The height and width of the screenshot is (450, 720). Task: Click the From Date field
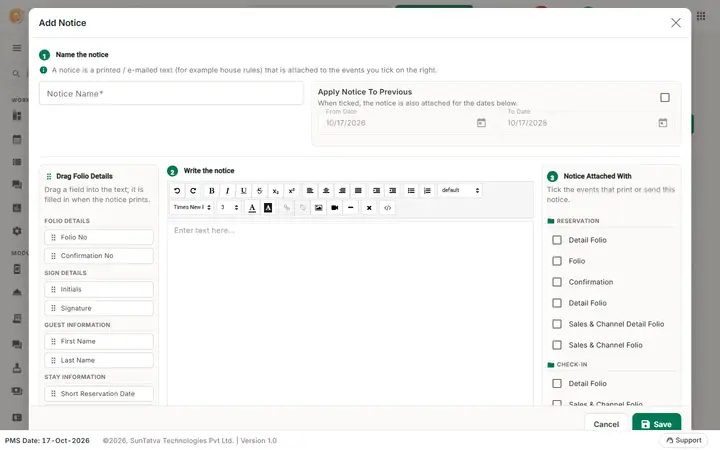pos(406,123)
